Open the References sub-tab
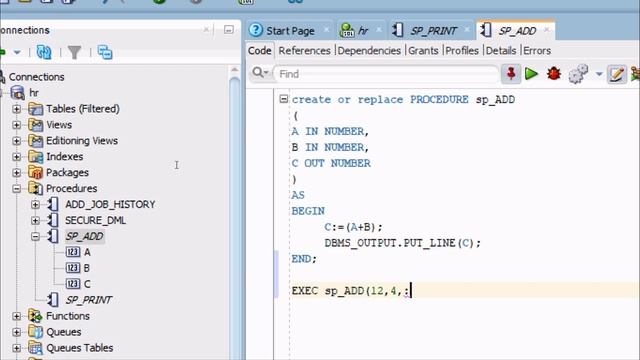The width and height of the screenshot is (640, 360). 304,51
